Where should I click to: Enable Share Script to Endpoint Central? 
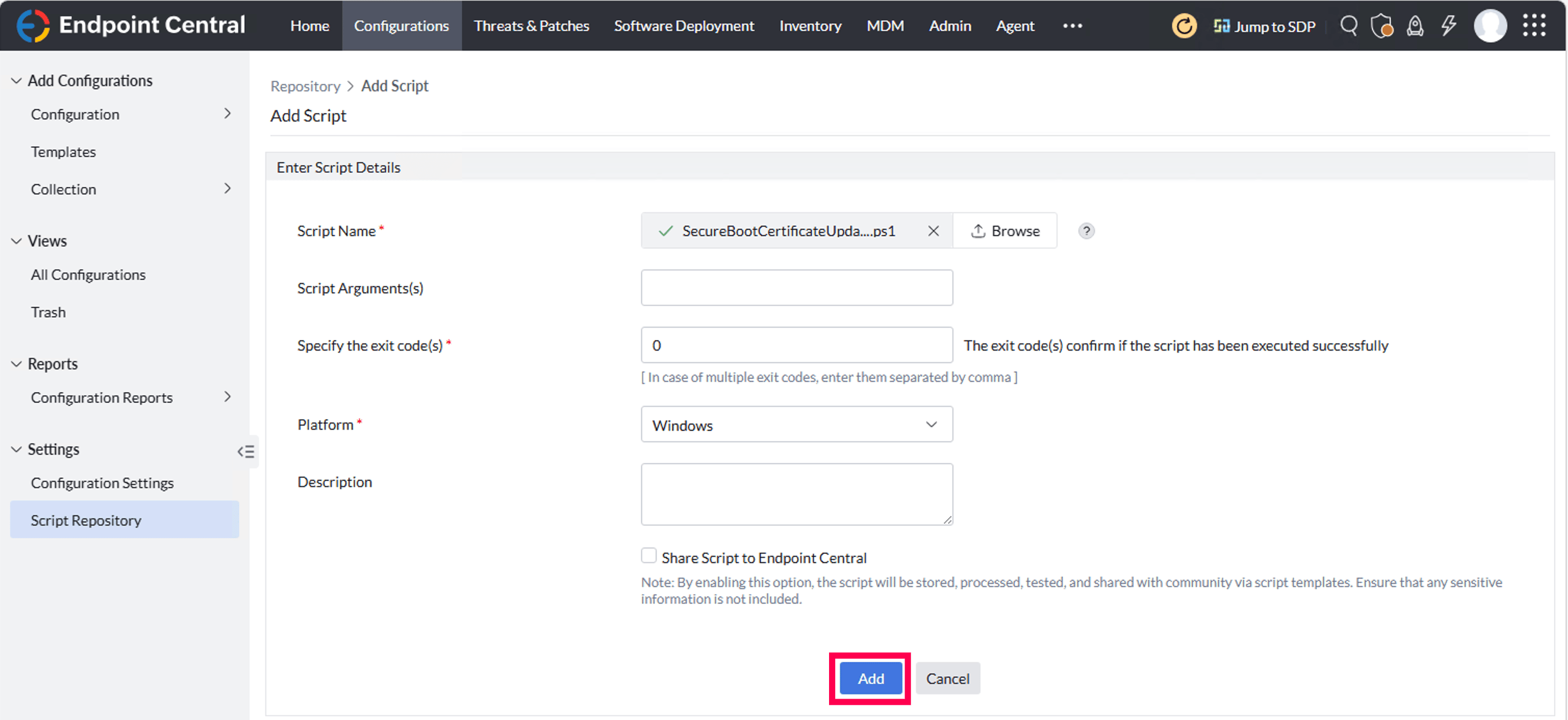[x=649, y=555]
